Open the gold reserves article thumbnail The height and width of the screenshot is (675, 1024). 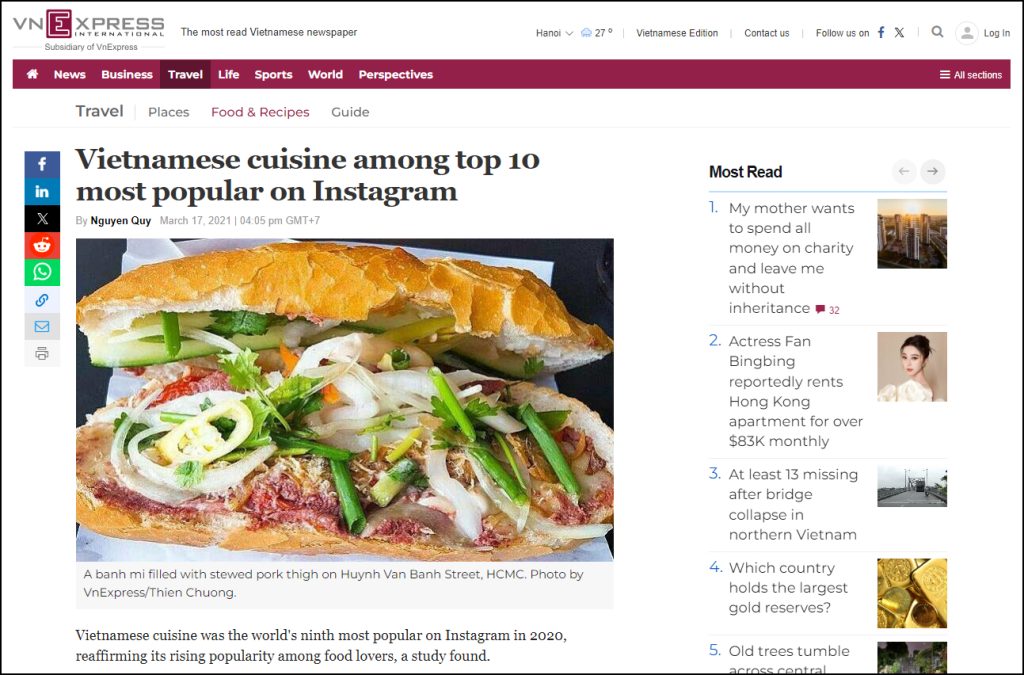(x=912, y=593)
